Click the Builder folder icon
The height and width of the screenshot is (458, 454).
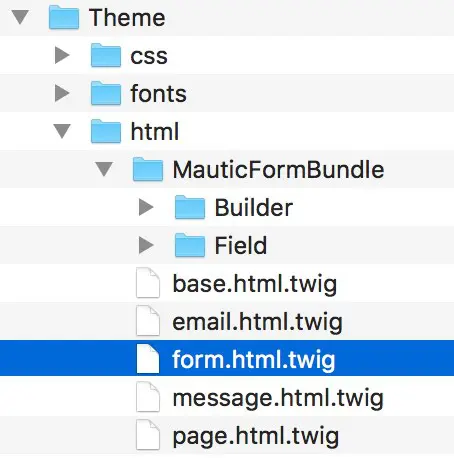coord(190,207)
